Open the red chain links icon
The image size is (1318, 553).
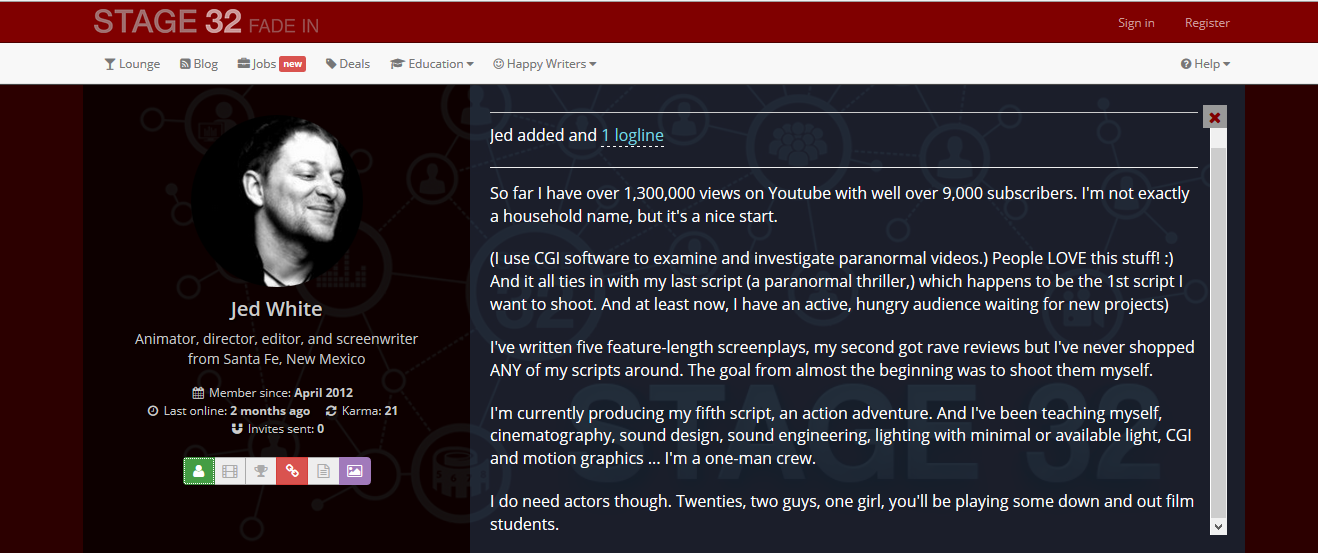click(x=292, y=471)
